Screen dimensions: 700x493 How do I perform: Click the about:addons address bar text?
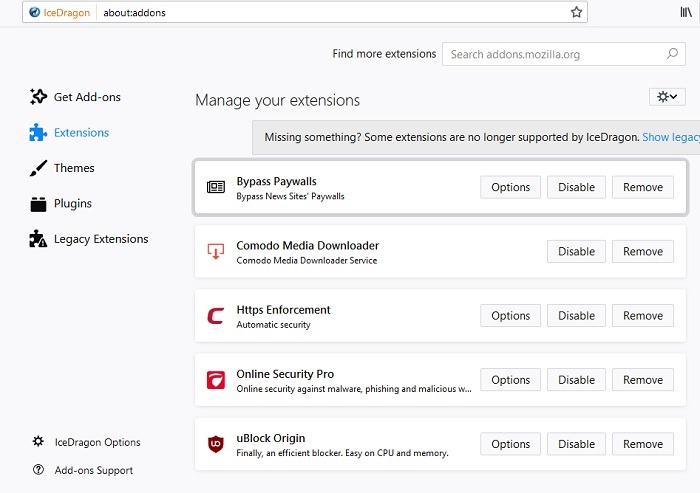point(134,13)
